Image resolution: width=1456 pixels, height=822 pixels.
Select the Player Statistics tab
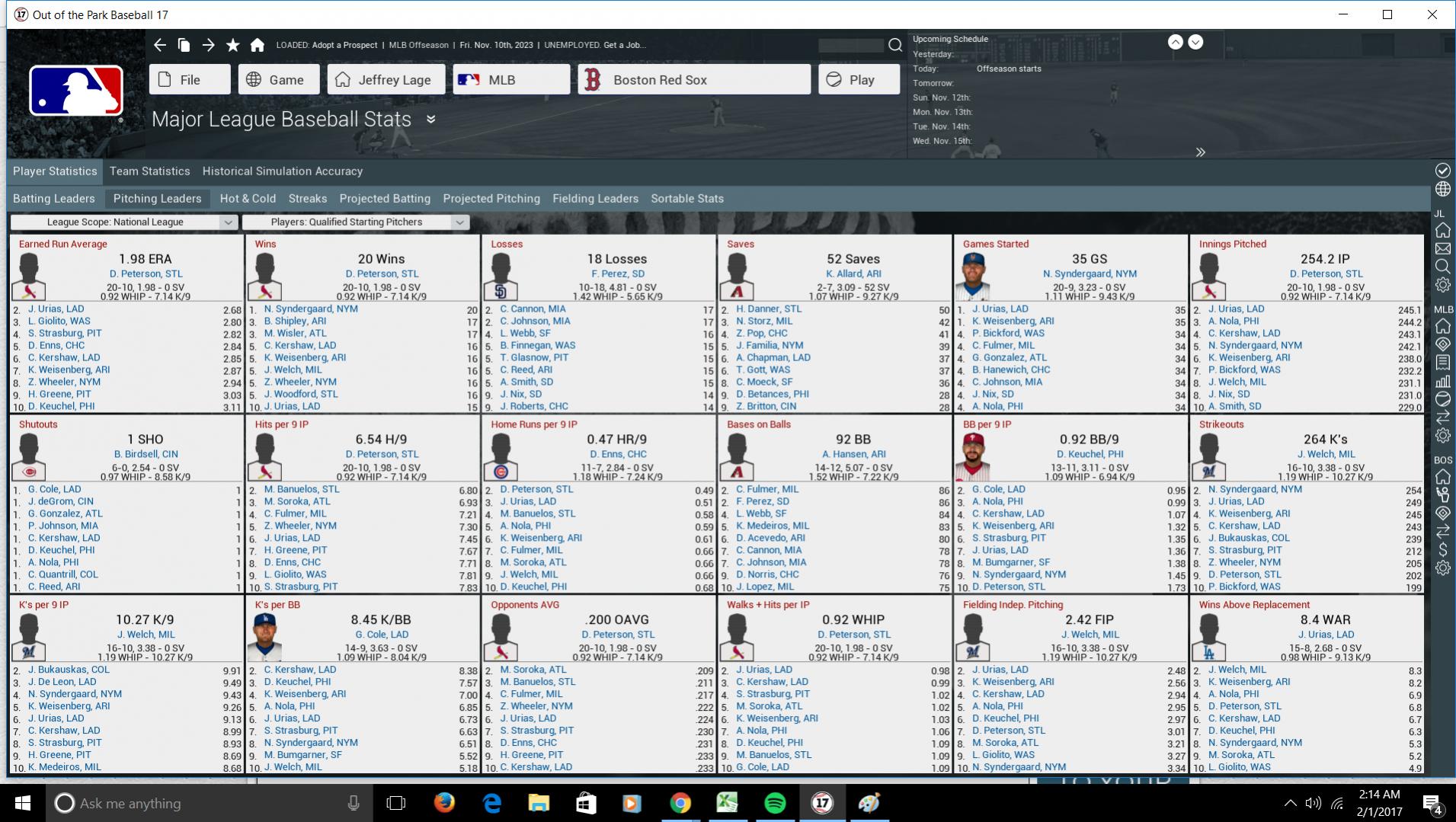[55, 171]
